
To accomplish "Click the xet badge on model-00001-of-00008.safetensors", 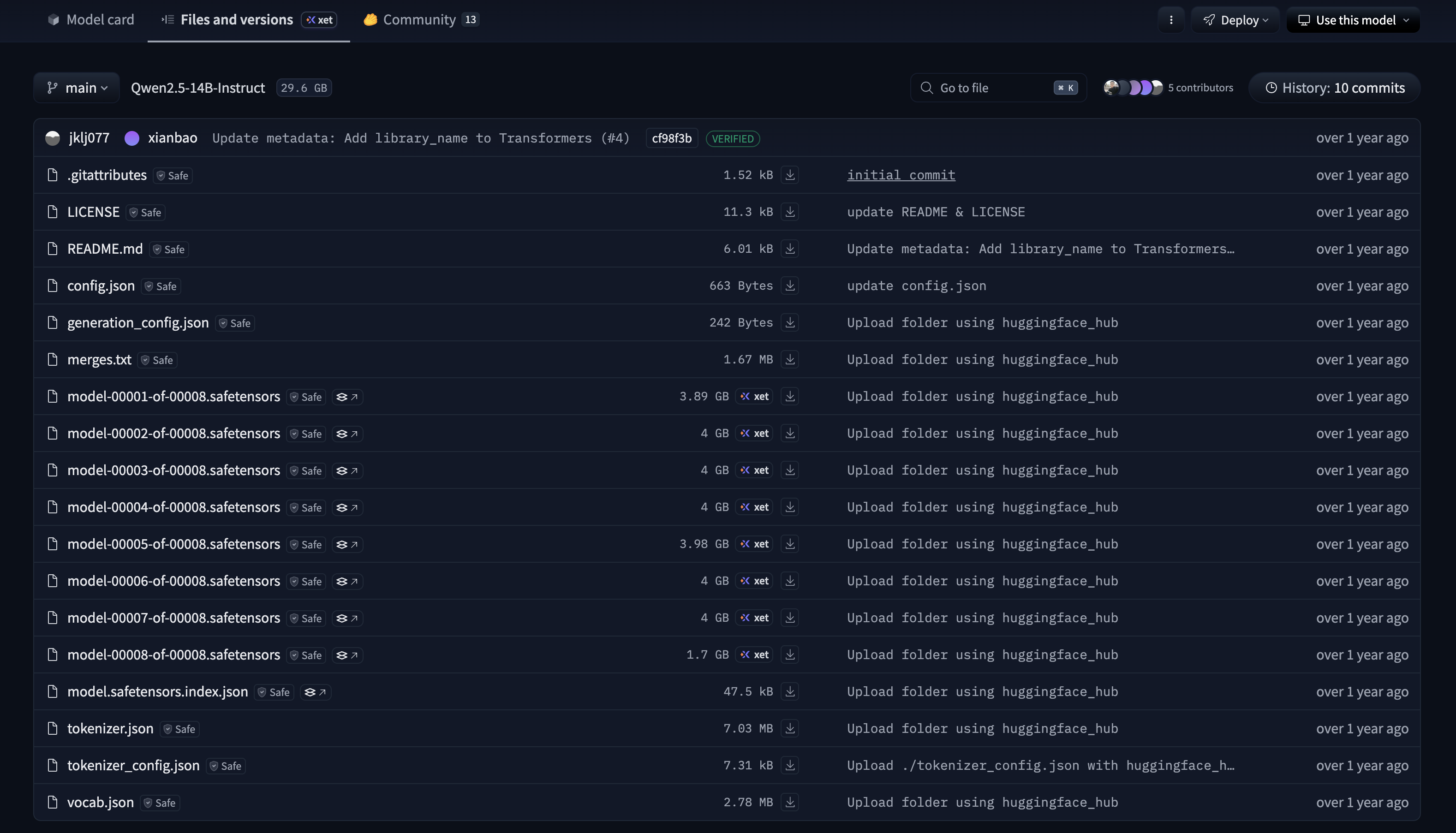I will [x=753, y=396].
